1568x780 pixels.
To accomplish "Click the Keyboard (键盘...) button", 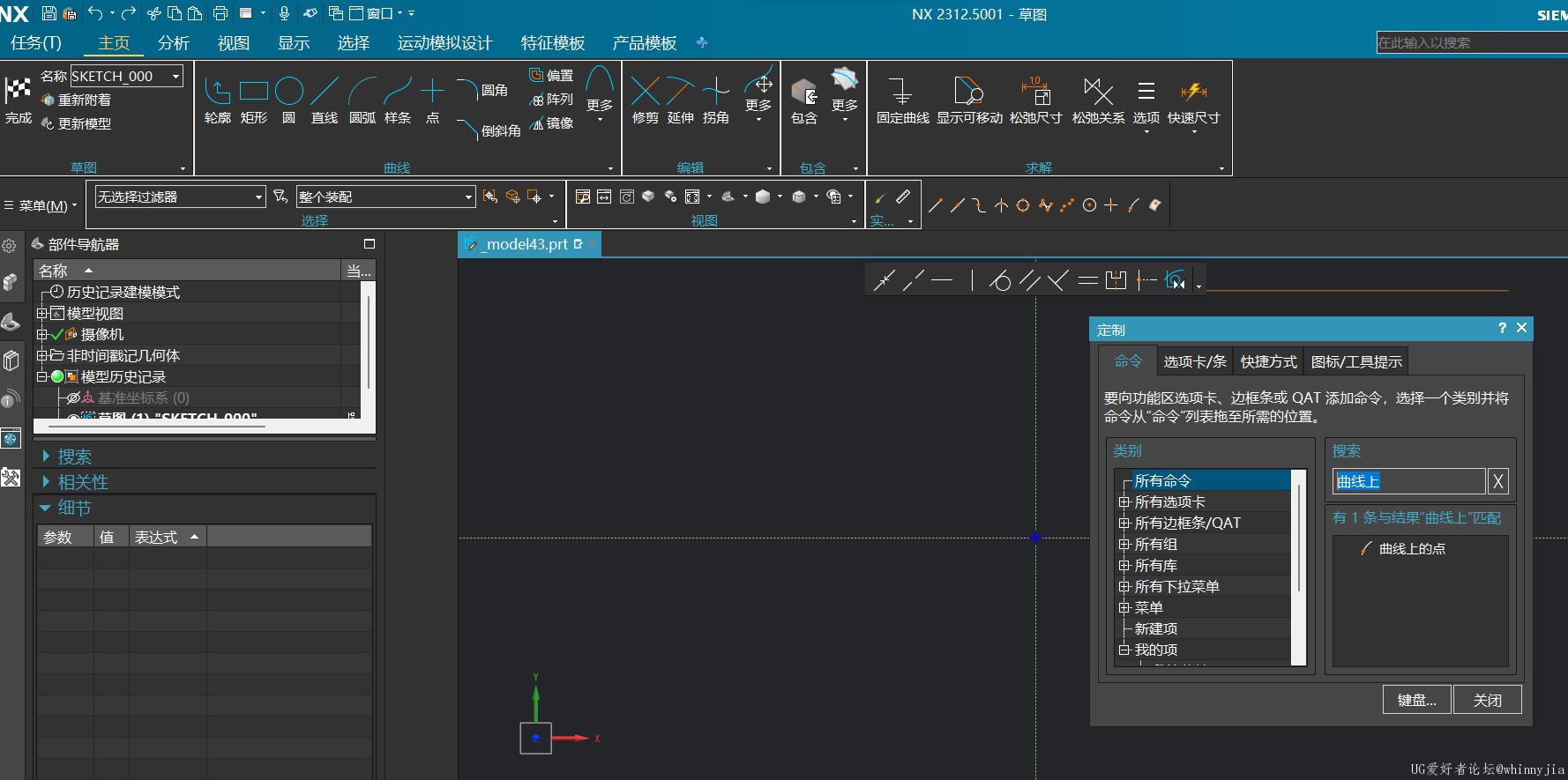I will click(1417, 700).
